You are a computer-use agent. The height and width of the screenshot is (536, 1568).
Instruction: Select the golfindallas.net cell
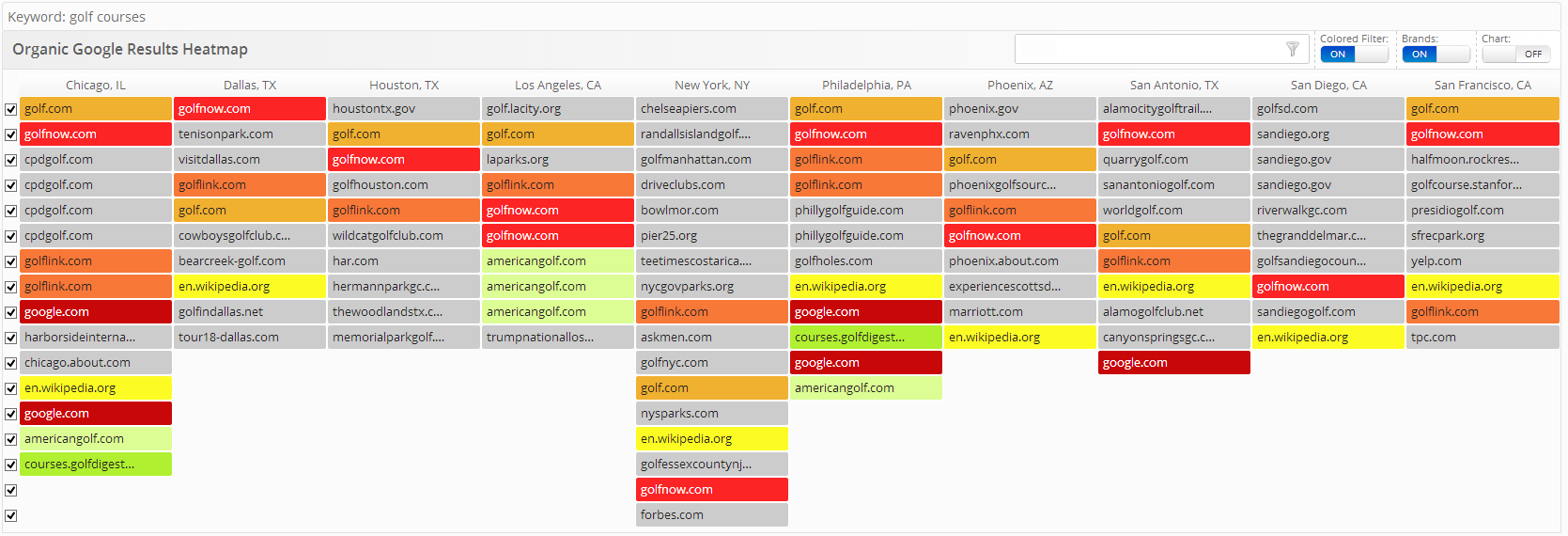click(250, 312)
